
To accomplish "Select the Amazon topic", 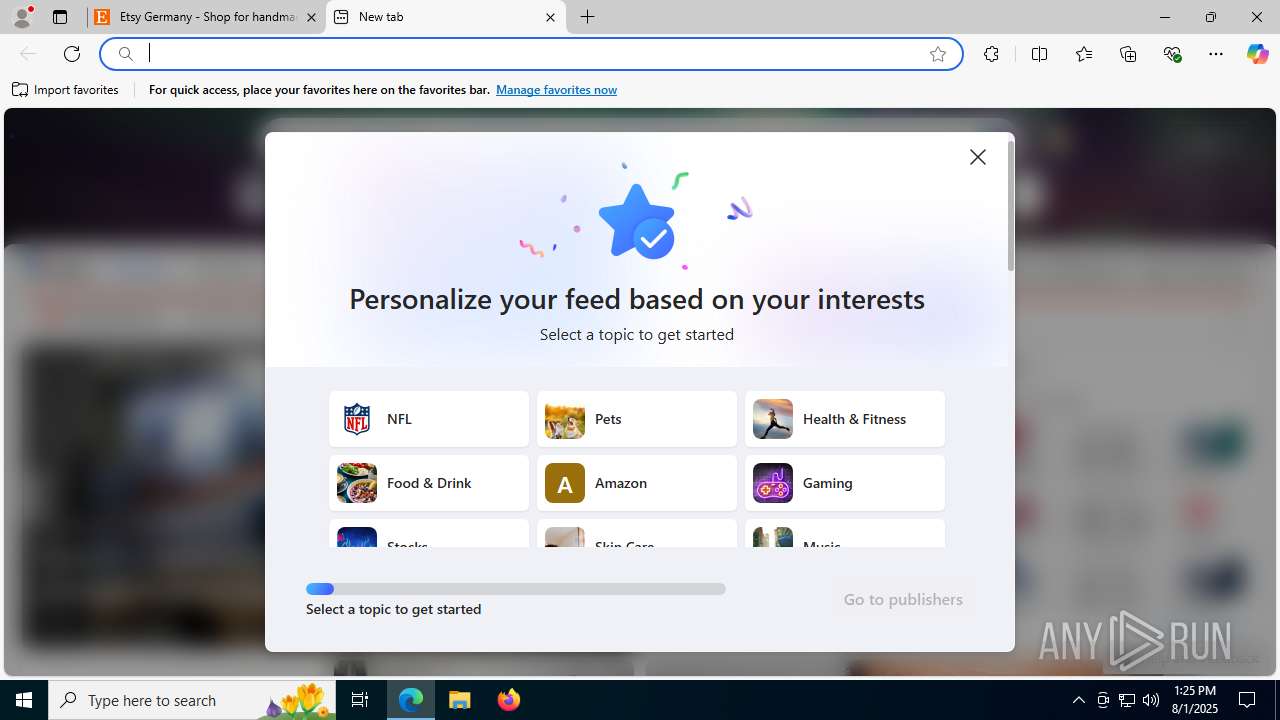I will tap(637, 483).
